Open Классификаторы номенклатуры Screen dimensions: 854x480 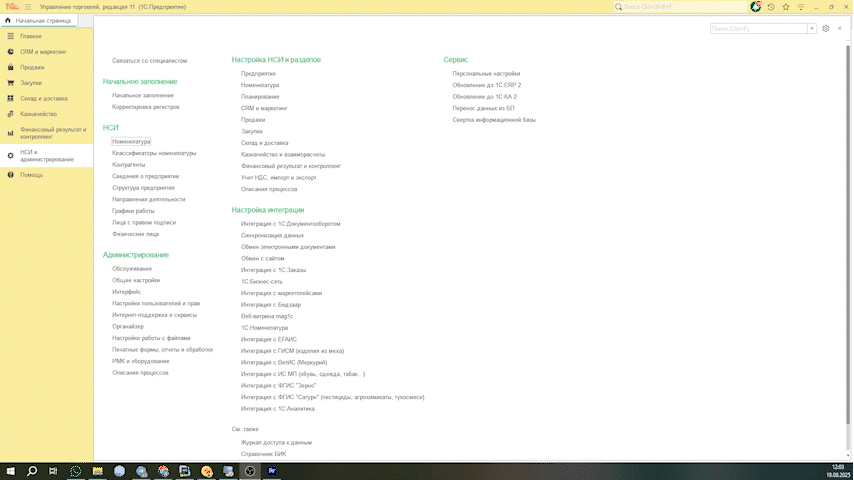(154, 153)
